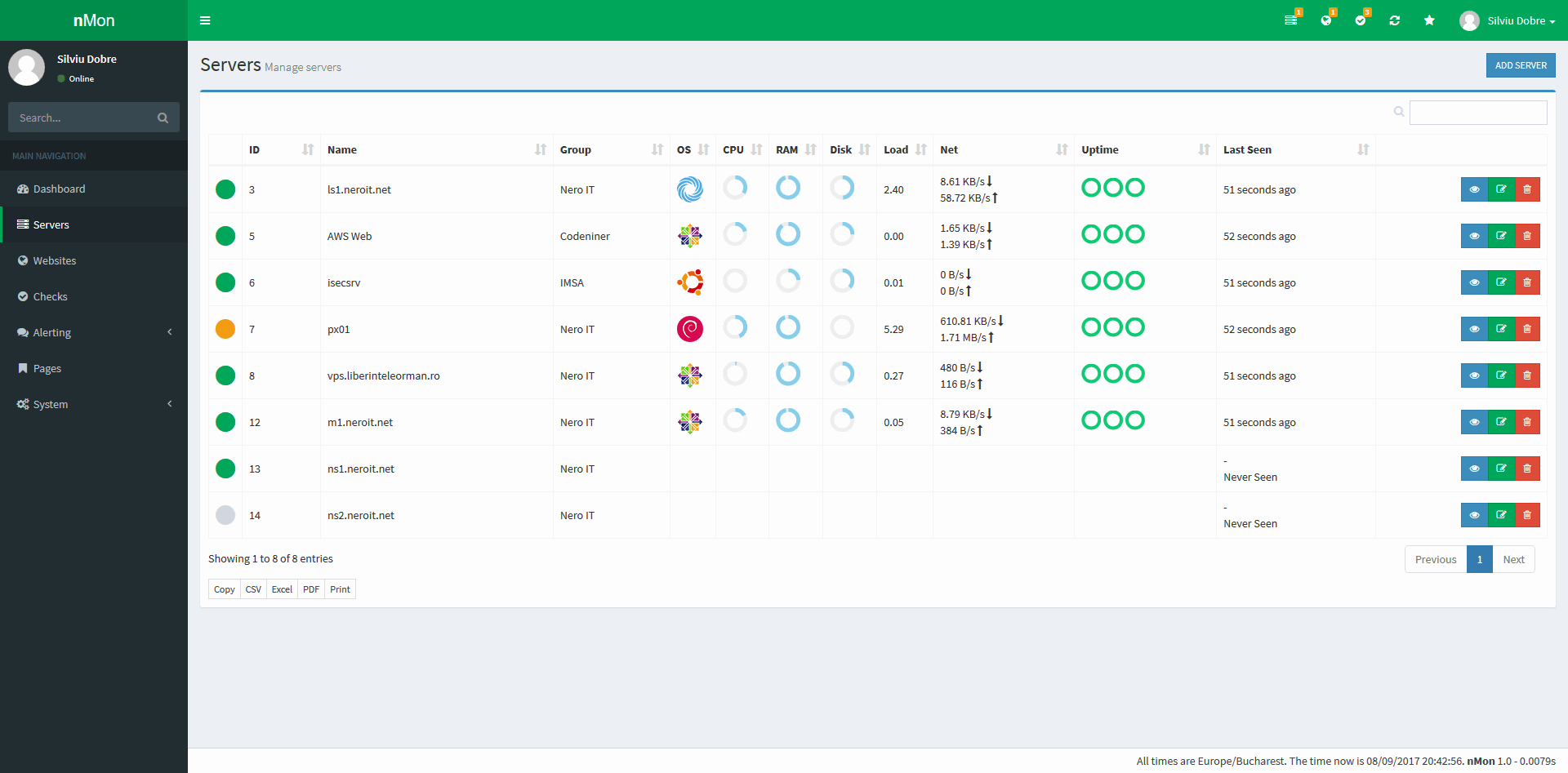This screenshot has height=773, width=1568.
Task: Click the star icon in top bar
Action: (x=1429, y=20)
